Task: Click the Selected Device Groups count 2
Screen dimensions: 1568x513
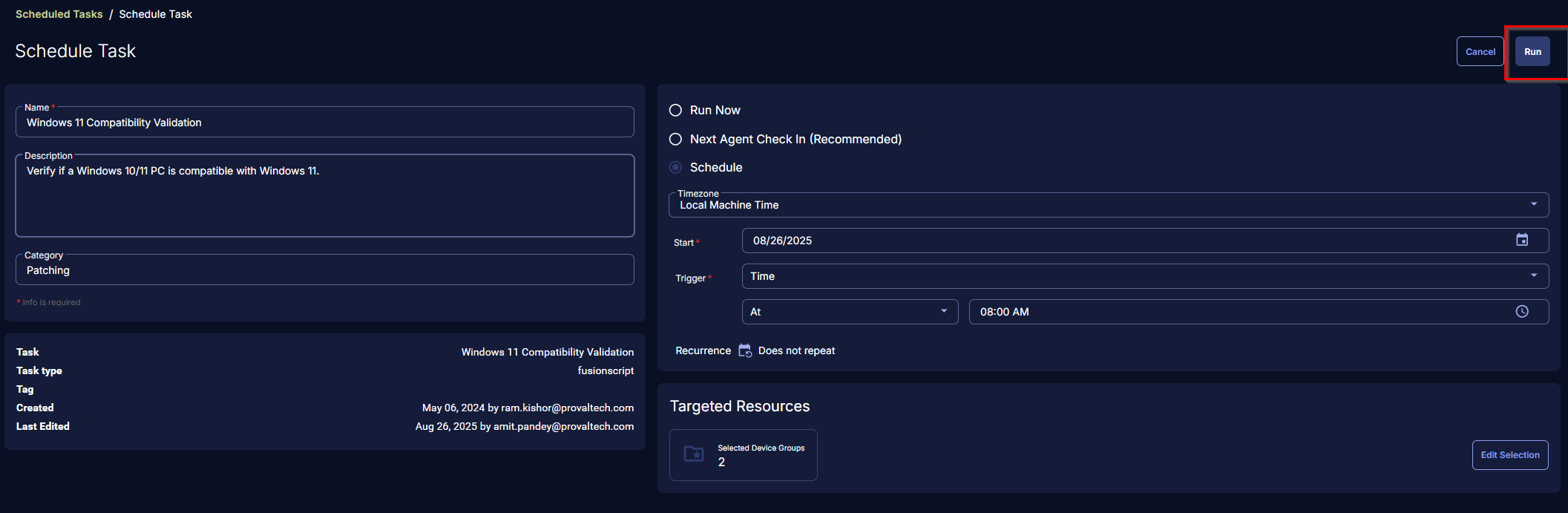Action: point(721,462)
